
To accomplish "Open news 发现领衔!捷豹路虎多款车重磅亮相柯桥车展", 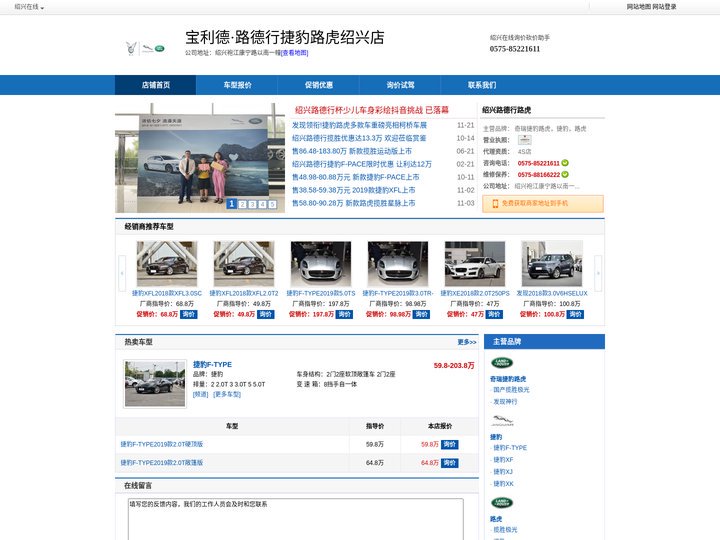I will [359, 125].
